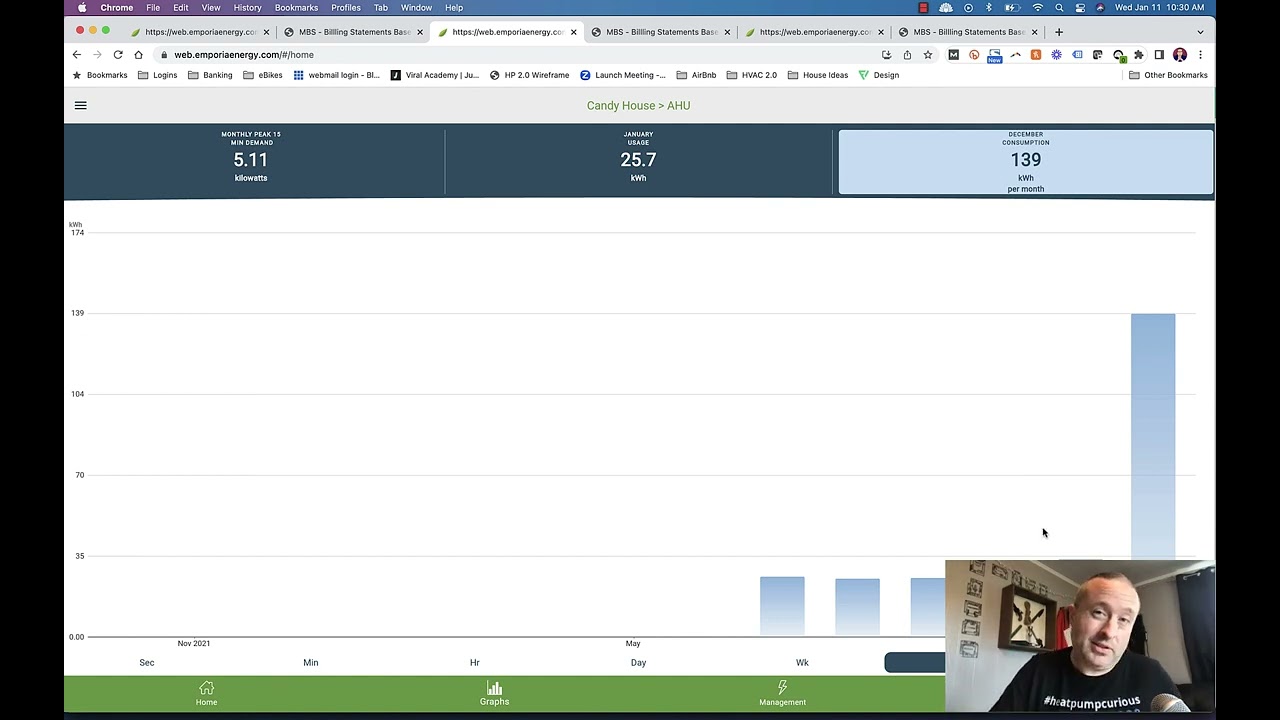Open the Window menu
The image size is (1280, 720).
(x=416, y=8)
